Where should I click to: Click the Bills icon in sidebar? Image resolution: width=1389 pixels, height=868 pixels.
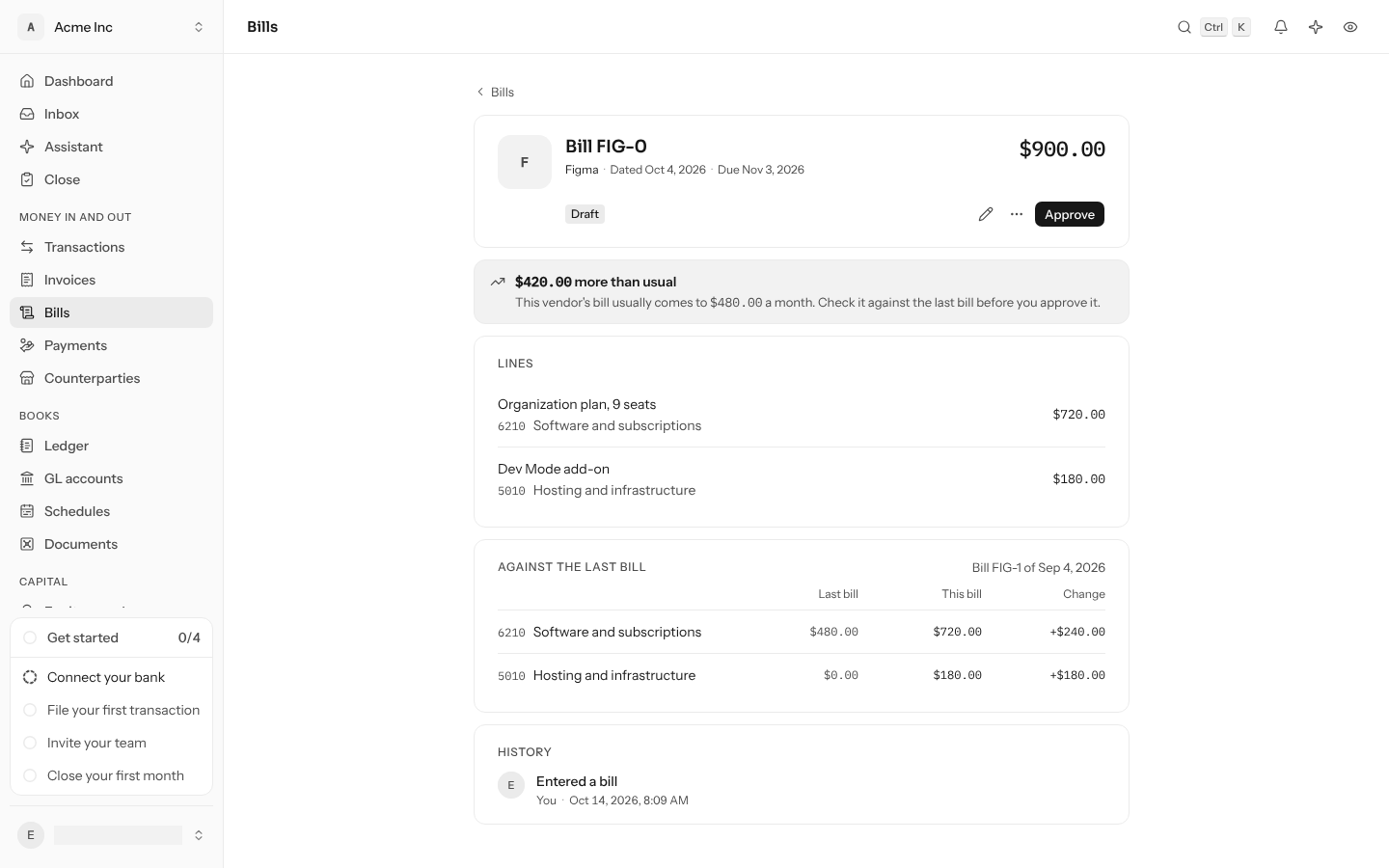(27, 312)
